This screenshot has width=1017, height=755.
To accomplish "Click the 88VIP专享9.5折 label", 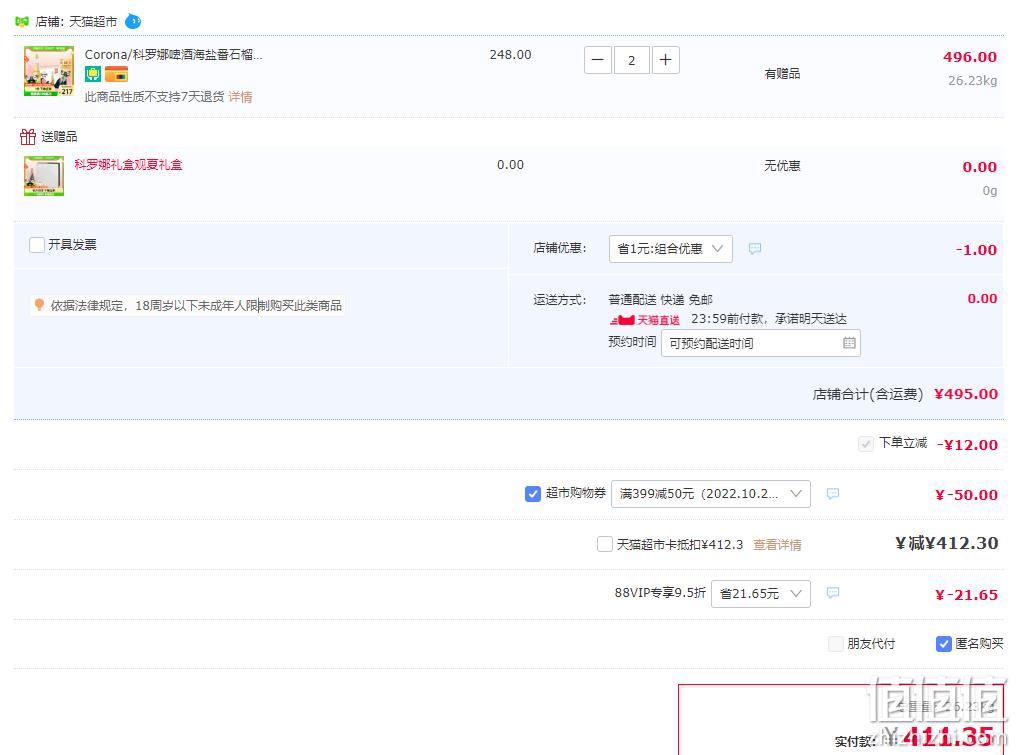I will [x=660, y=593].
